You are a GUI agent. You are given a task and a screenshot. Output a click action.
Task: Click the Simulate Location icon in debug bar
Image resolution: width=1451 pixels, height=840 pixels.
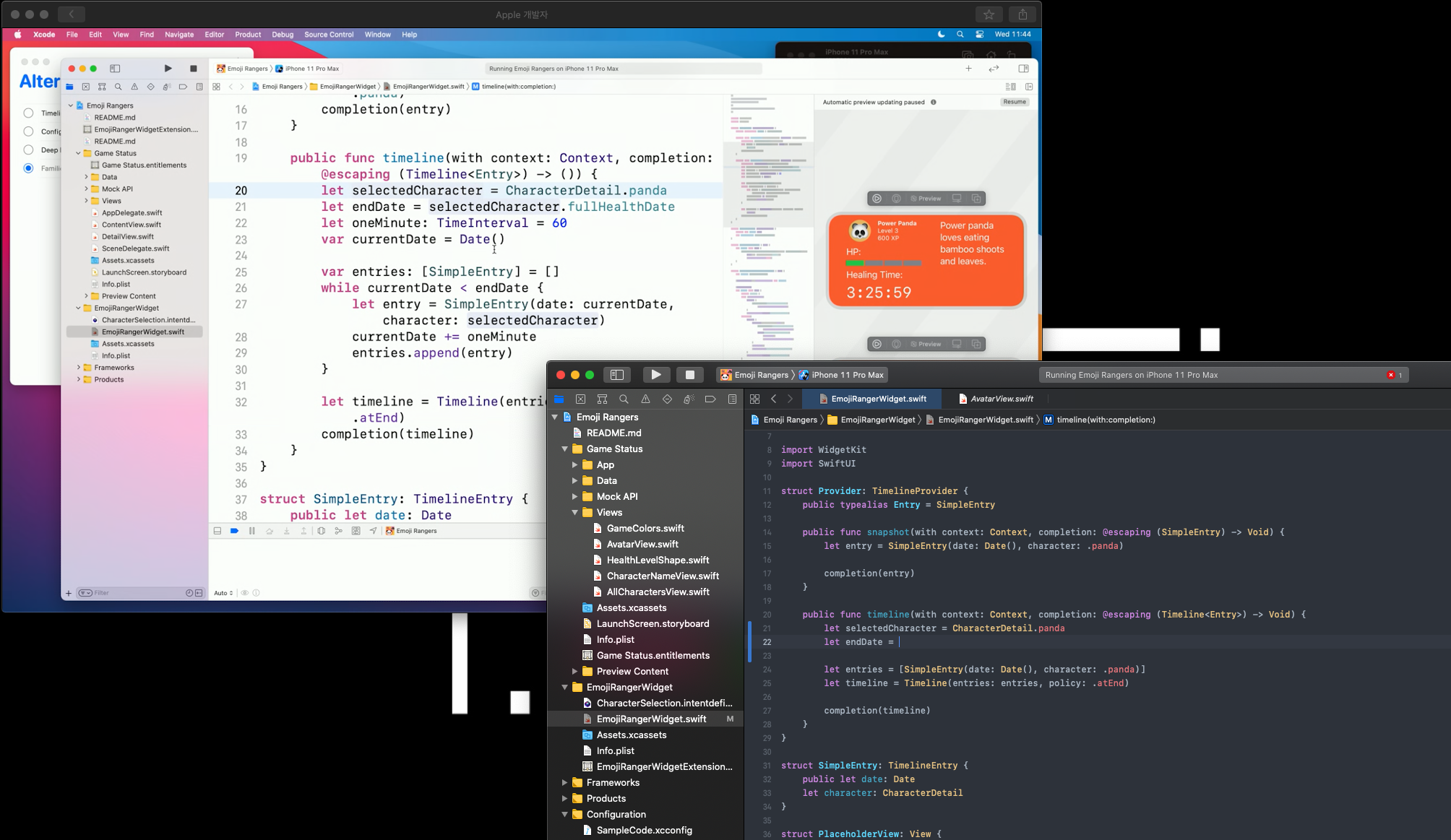[x=374, y=530]
